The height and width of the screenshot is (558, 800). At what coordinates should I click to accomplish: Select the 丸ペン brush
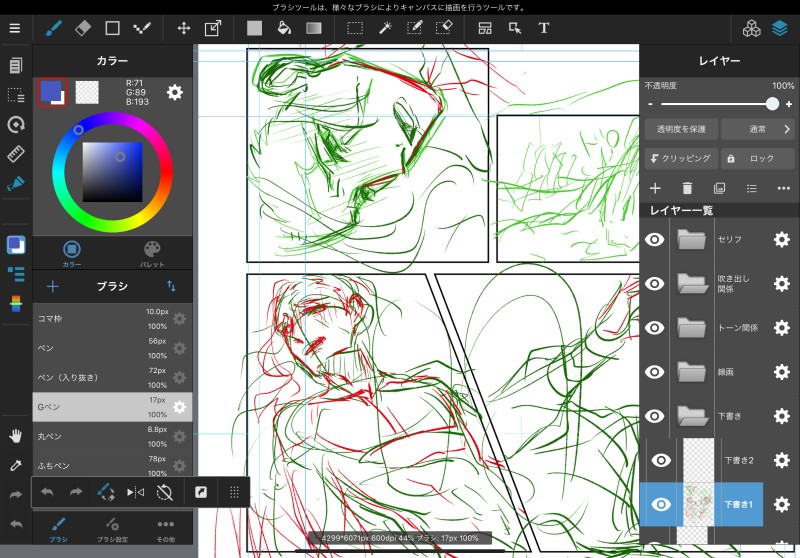[112, 437]
